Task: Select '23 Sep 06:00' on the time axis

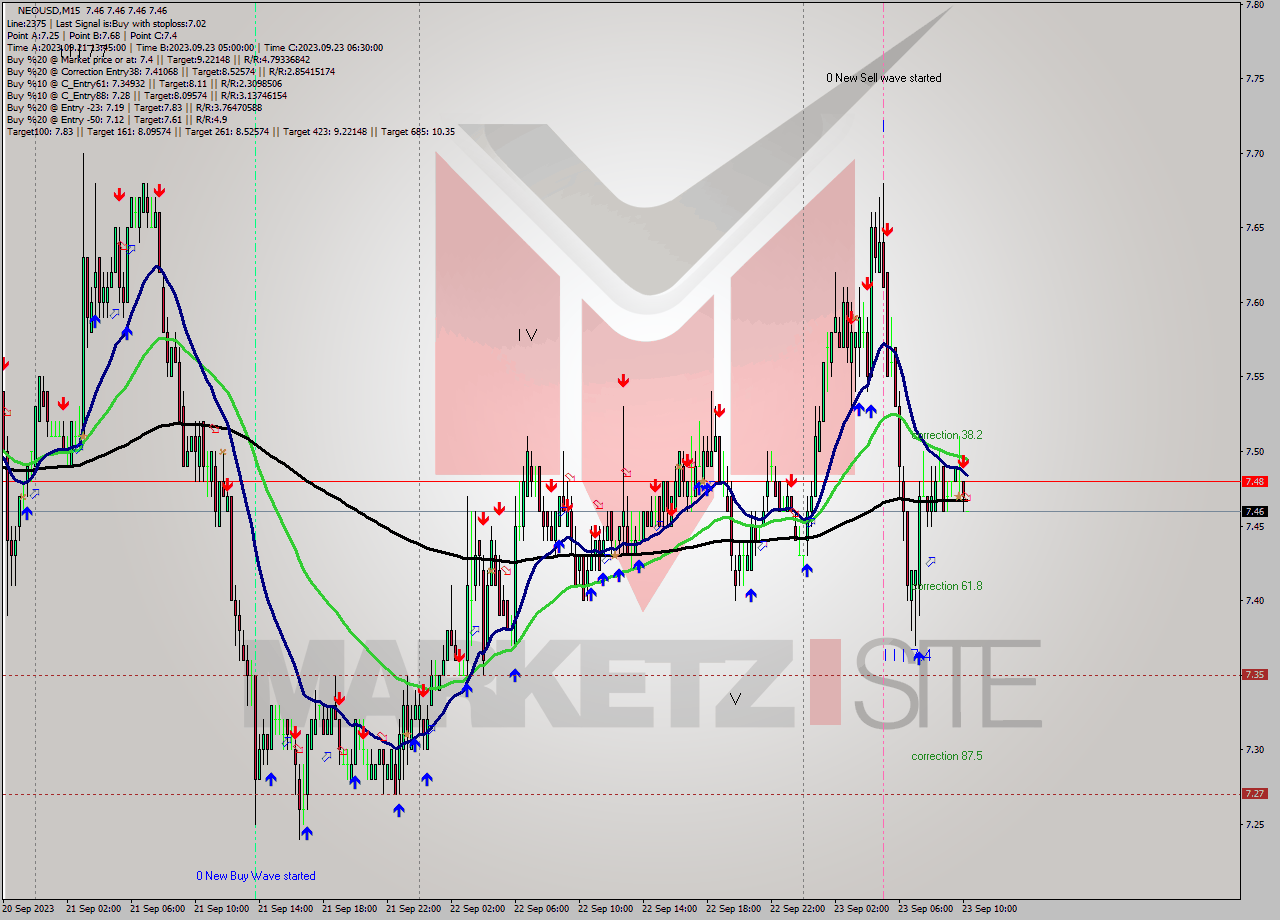Action: tap(925, 909)
